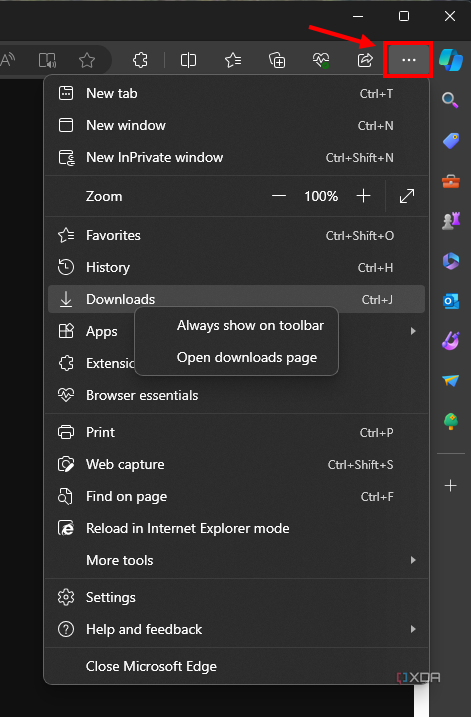Select New tab menu entry
The width and height of the screenshot is (471, 717).
pyautogui.click(x=236, y=93)
